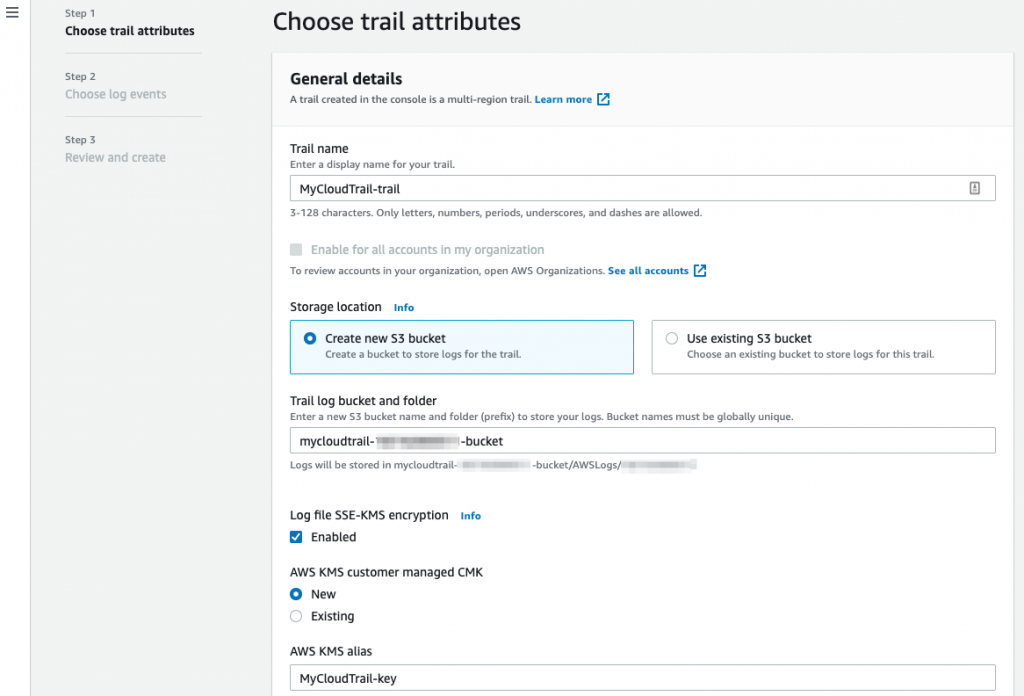Open Log file SSE-KMS encryption Info link
The height and width of the screenshot is (696, 1024).
[x=470, y=516]
